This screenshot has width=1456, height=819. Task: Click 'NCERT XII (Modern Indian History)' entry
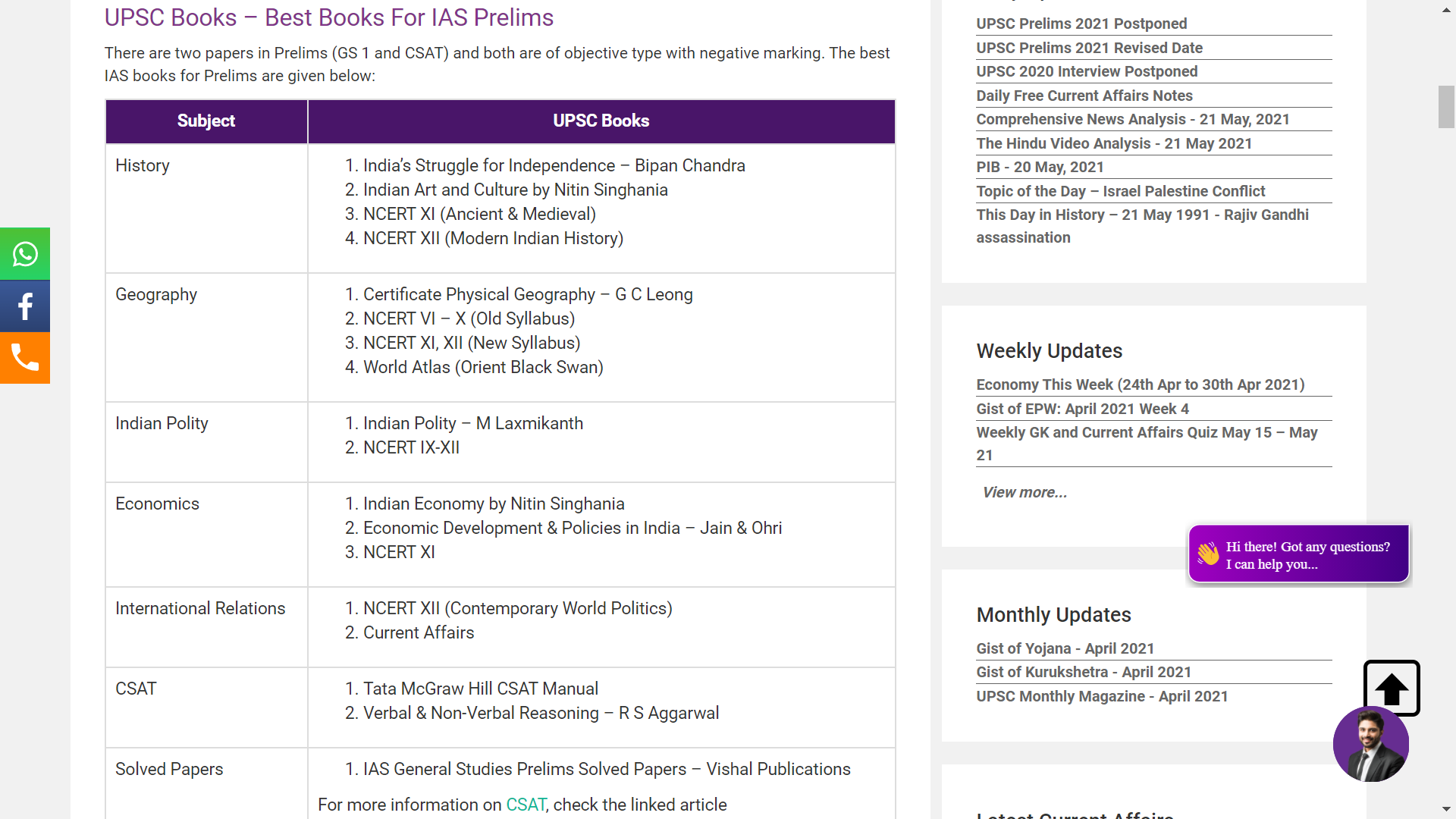pyautogui.click(x=493, y=238)
